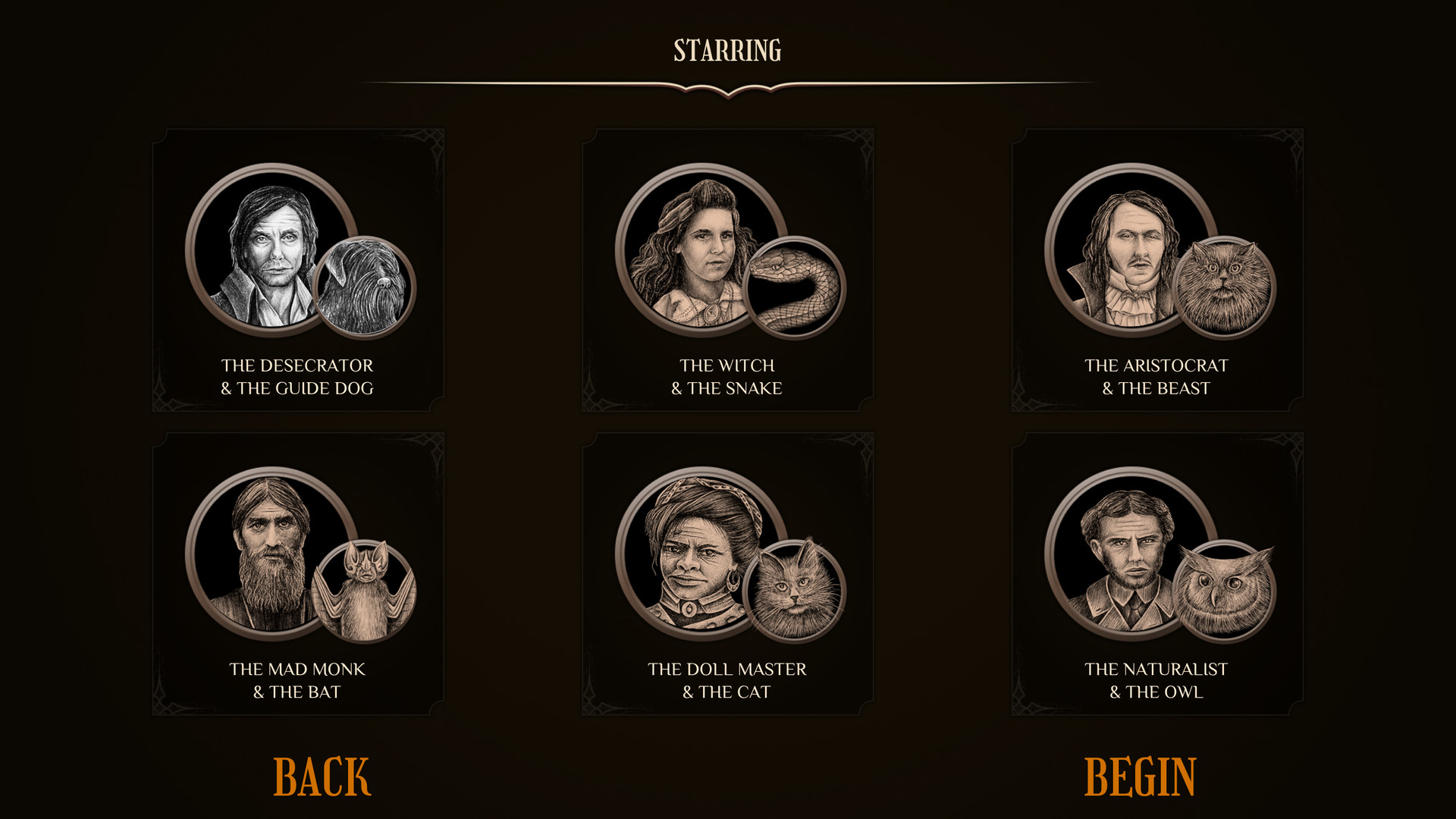This screenshot has height=819, width=1456.
Task: Click the Owl companion medallion
Action: [1224, 591]
